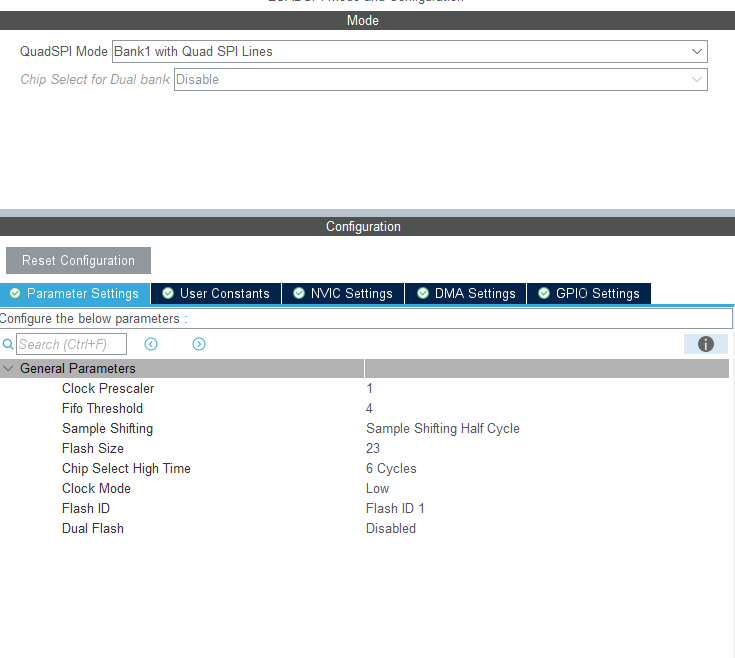
Task: Click NVIC Settings green check icon
Action: (299, 293)
